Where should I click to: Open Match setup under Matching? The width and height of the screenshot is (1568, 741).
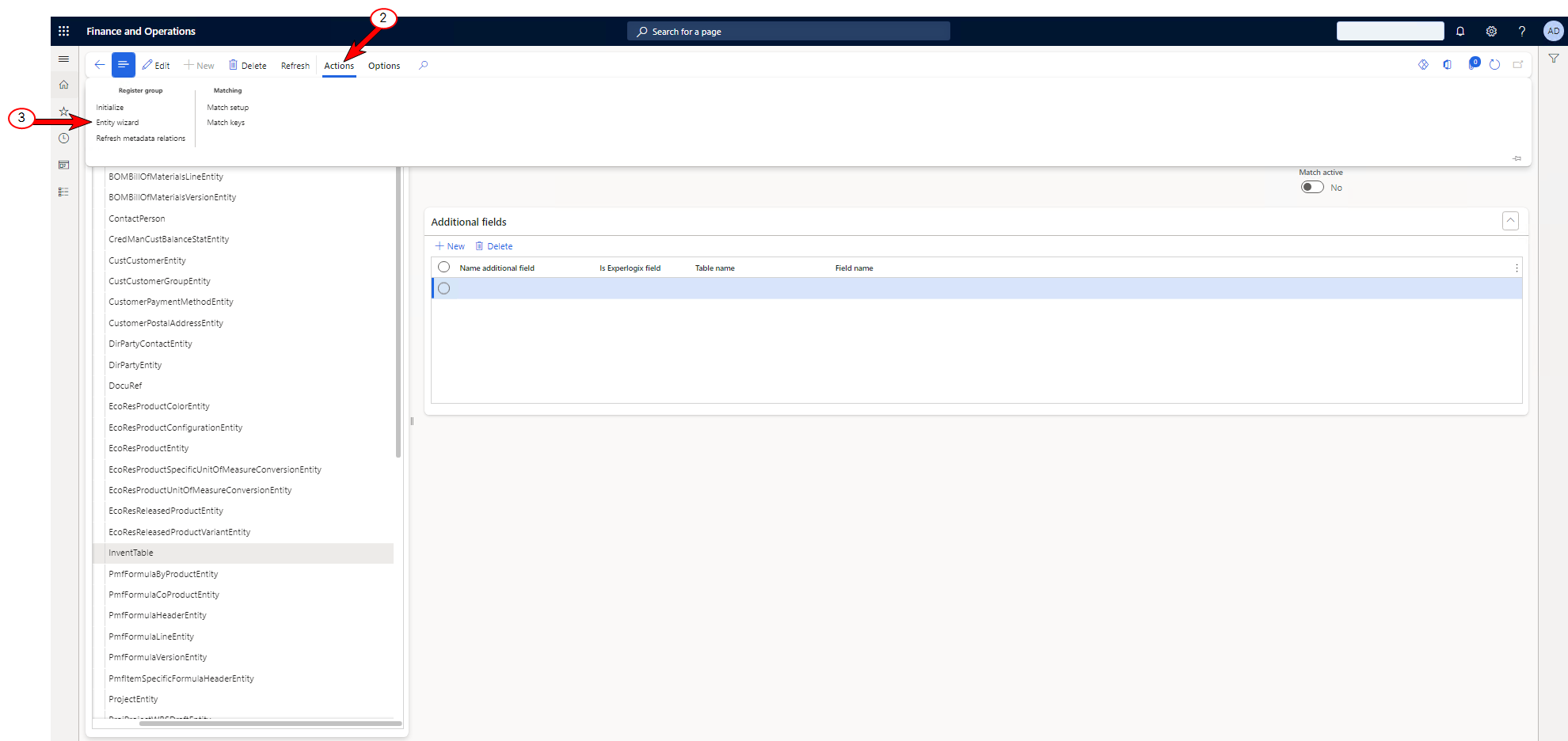pos(228,108)
